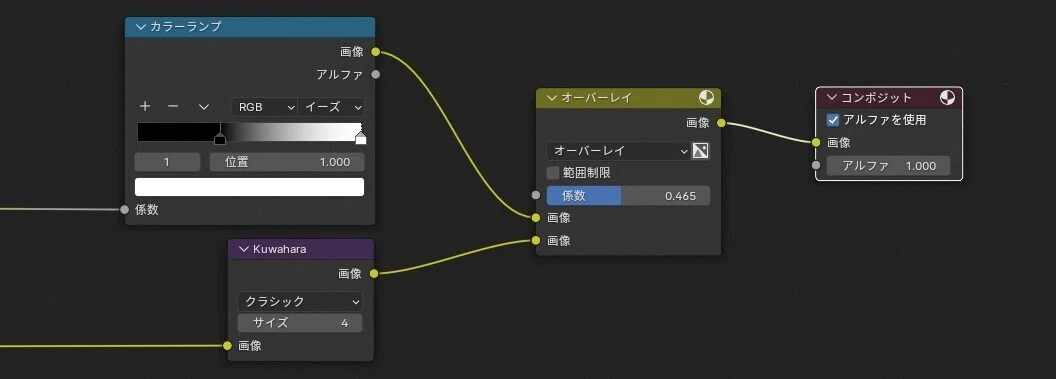Click the Kuwahara node title
Image resolution: width=1056 pixels, height=379 pixels.
[x=279, y=249]
